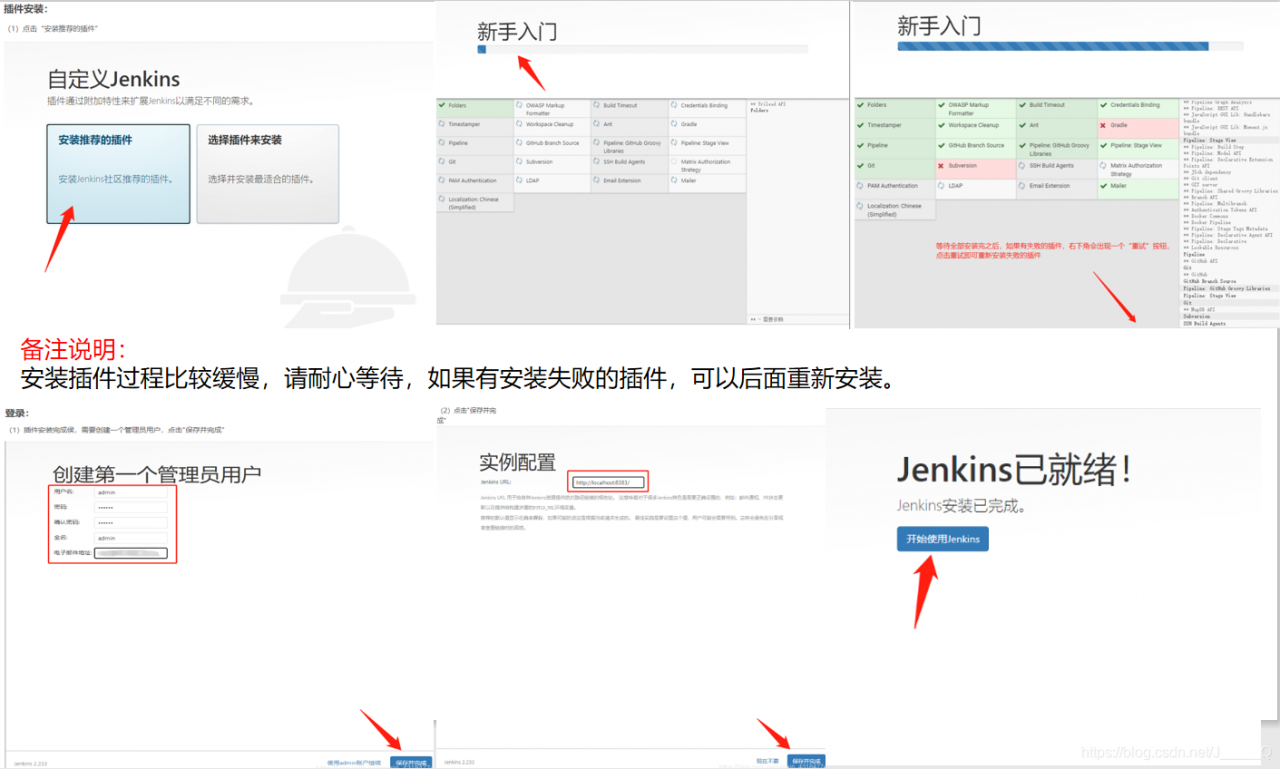This screenshot has width=1280, height=769.
Task: Click the 'Jenkins已就绪!' heading
Action: (x=1013, y=468)
